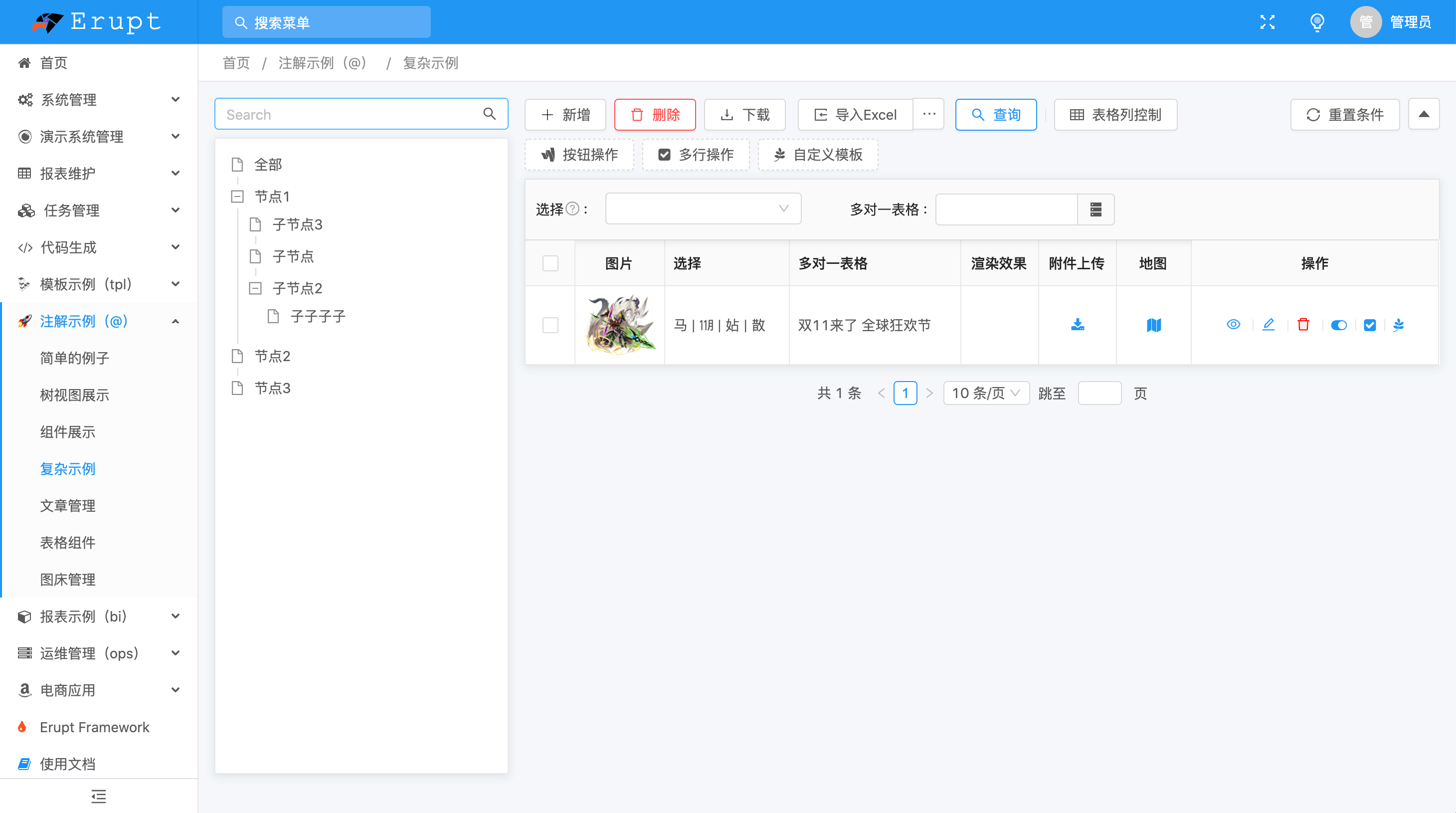This screenshot has width=1456, height=813.
Task: Open the 选择 filter dropdown
Action: click(x=703, y=208)
